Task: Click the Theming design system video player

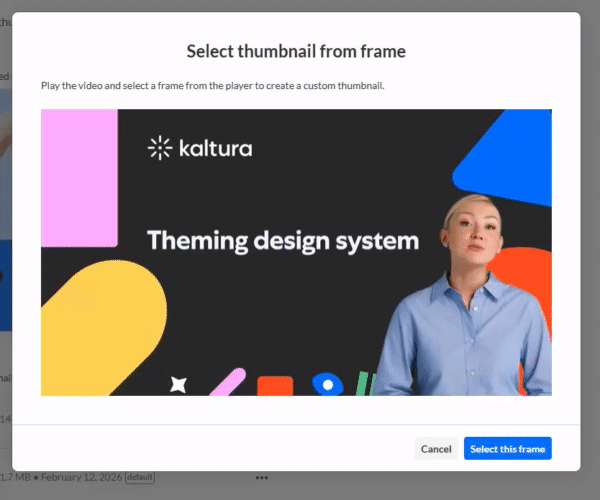Action: [296, 252]
